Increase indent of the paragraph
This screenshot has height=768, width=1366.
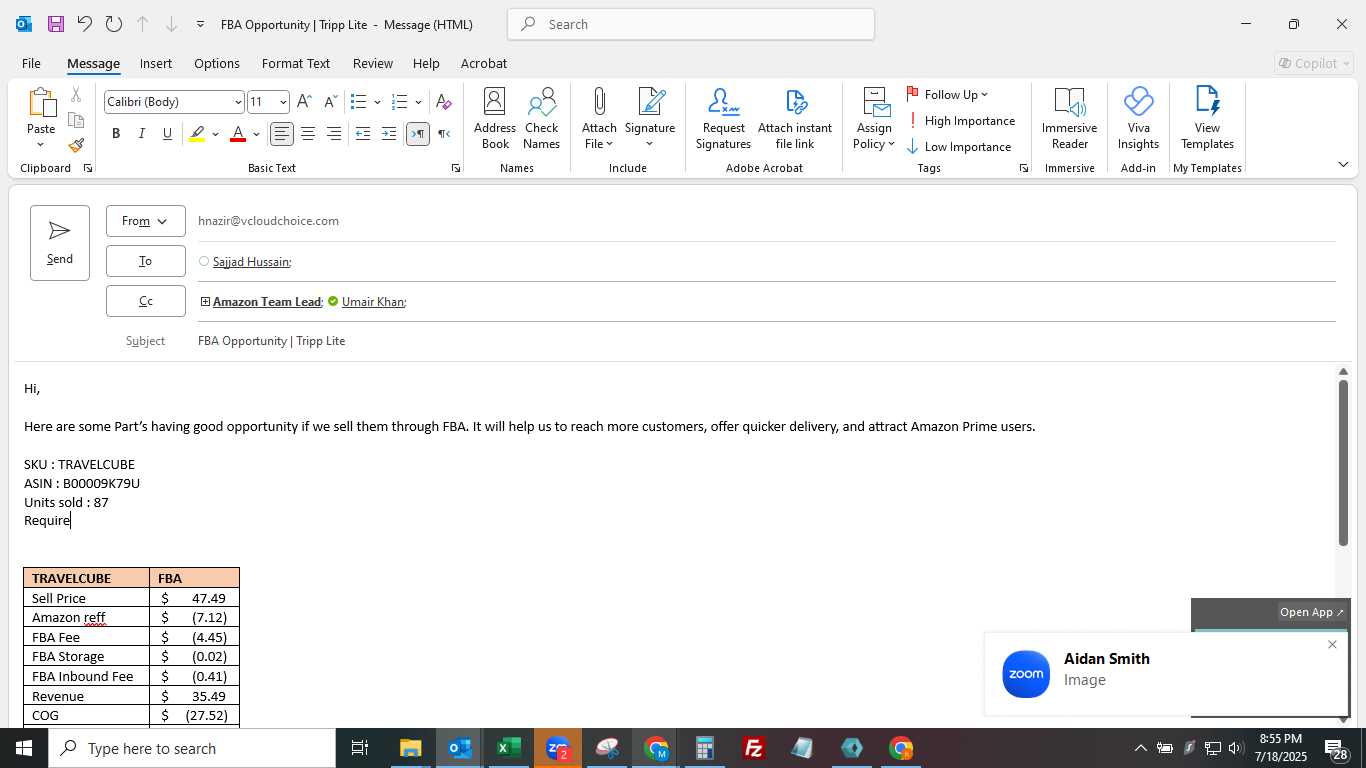(389, 134)
